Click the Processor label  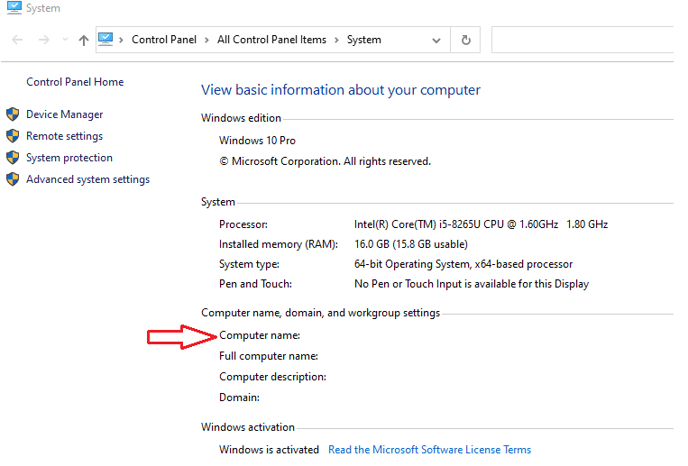coord(244,224)
